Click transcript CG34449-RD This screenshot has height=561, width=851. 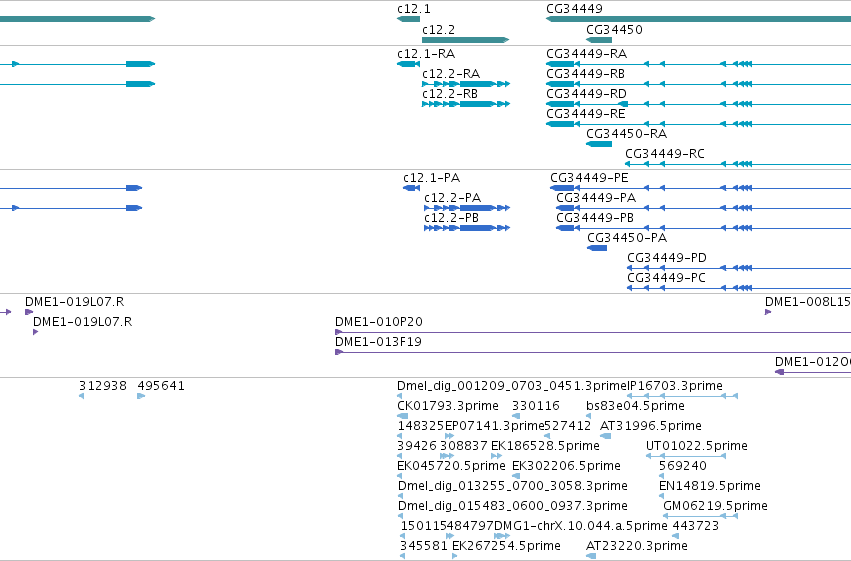click(x=586, y=94)
